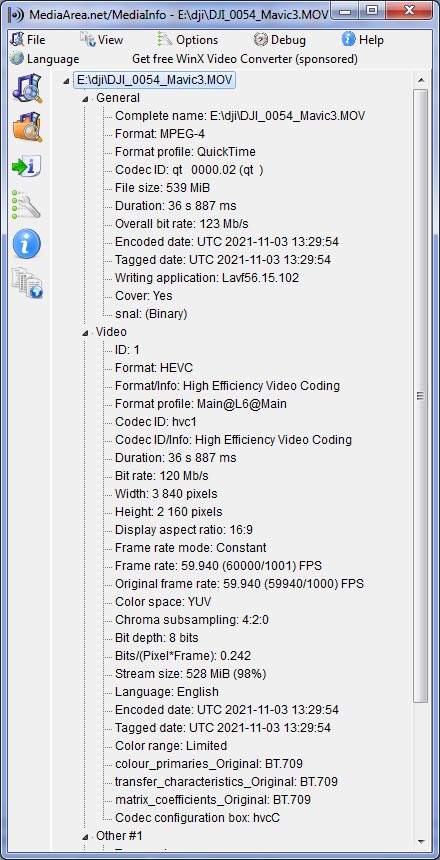This screenshot has width=440, height=860.
Task: Select the snal: (Binary) row
Action: point(151,314)
